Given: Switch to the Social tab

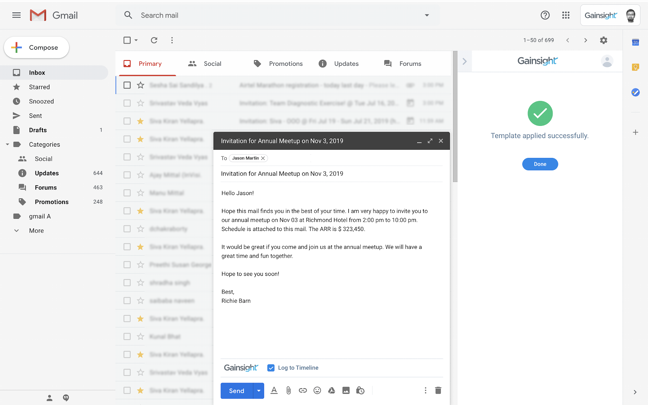Looking at the screenshot, I should point(205,64).
